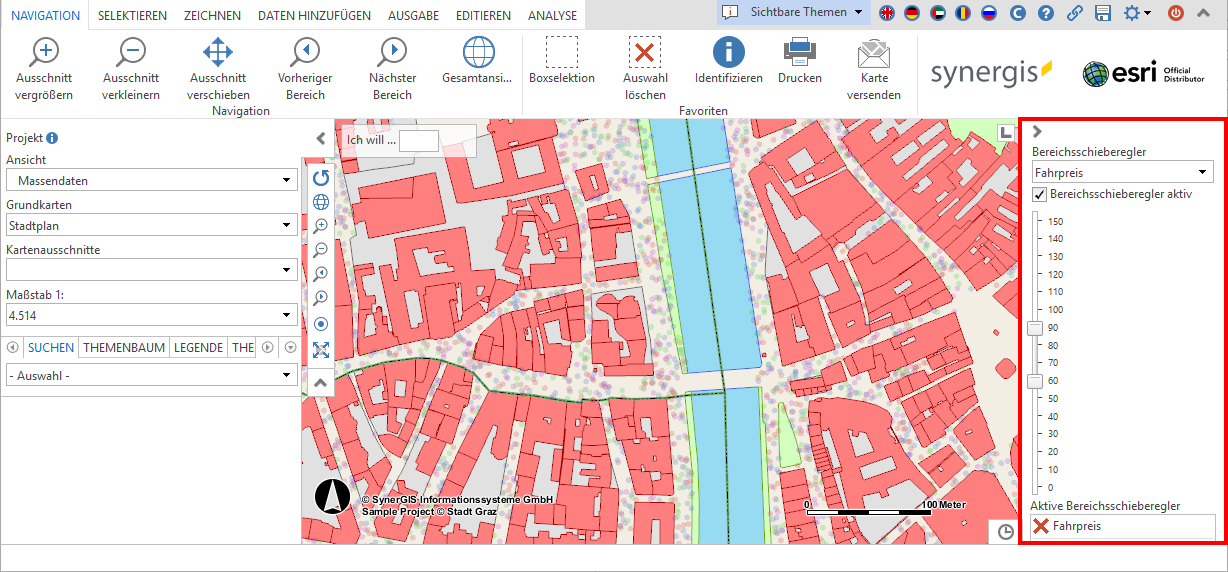The height and width of the screenshot is (572, 1228).
Task: Remove active Fahrpreis slider with red X
Action: pyautogui.click(x=1041, y=526)
